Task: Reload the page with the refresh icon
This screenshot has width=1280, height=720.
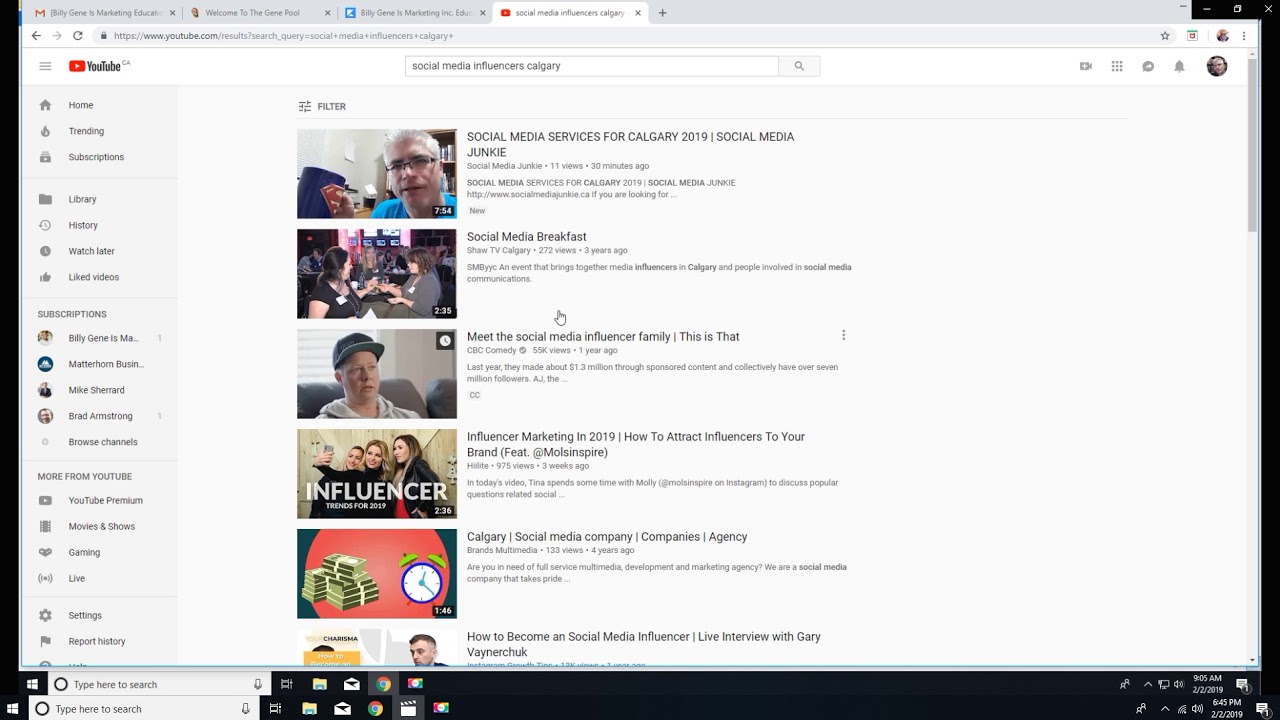Action: click(78, 36)
